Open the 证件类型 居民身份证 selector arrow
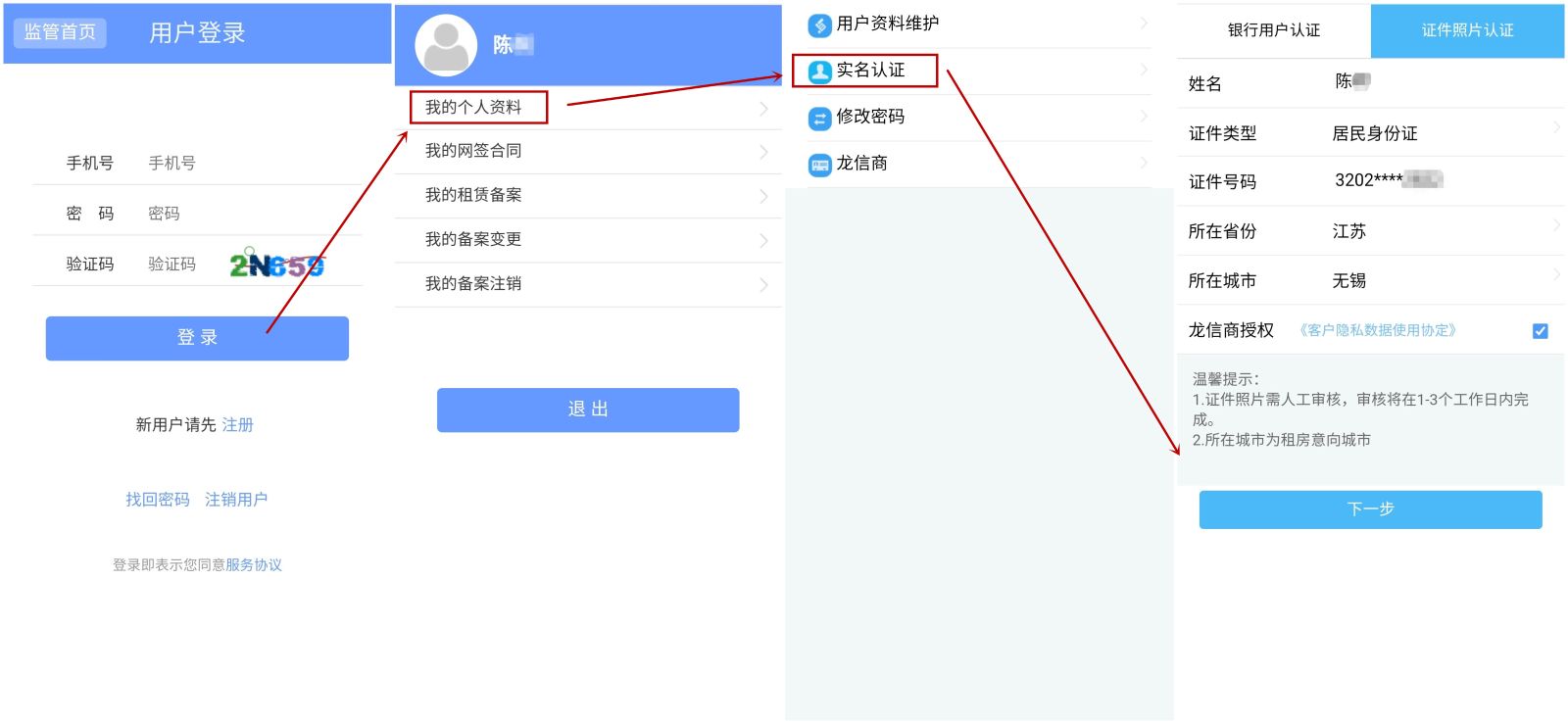Image resolution: width=1568 pixels, height=724 pixels. point(1556,127)
